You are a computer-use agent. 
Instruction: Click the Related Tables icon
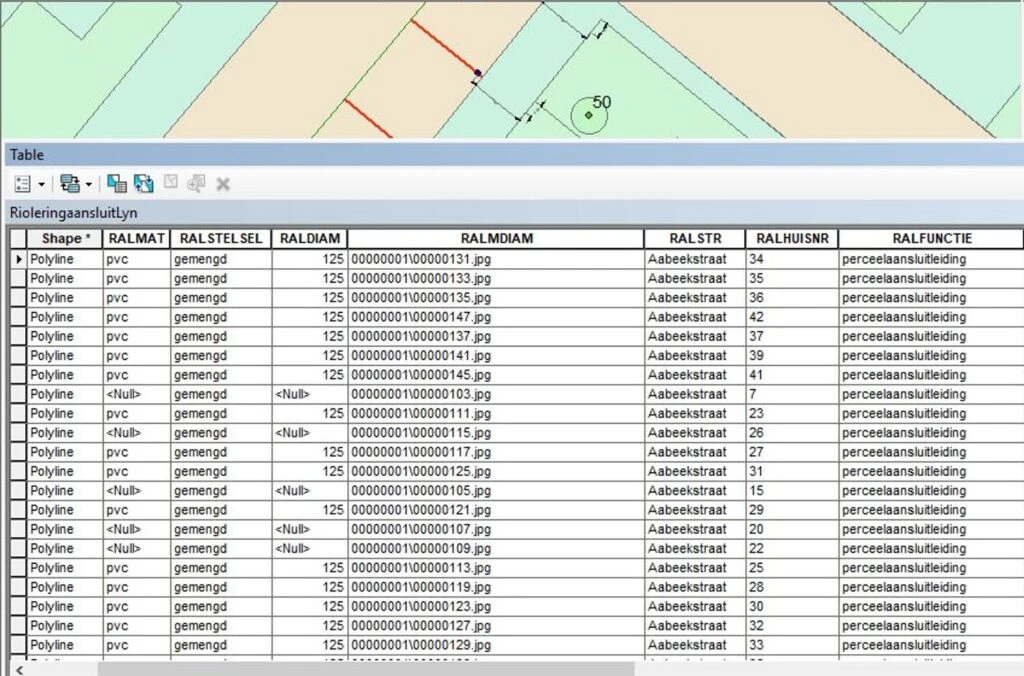coord(68,184)
